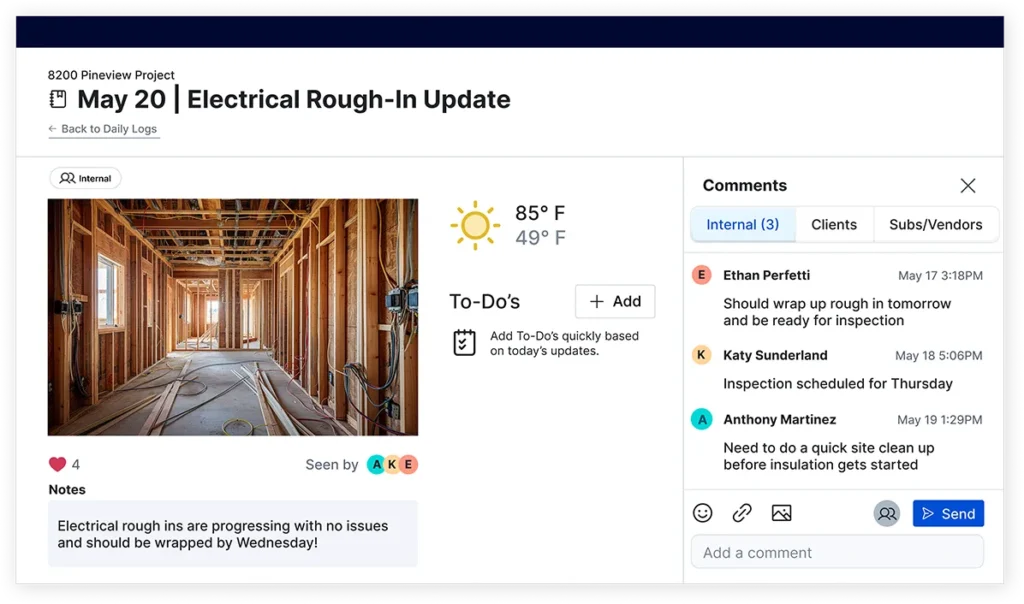The height and width of the screenshot is (604, 1024).
Task: Click seen-by avatar K
Action: click(x=392, y=464)
